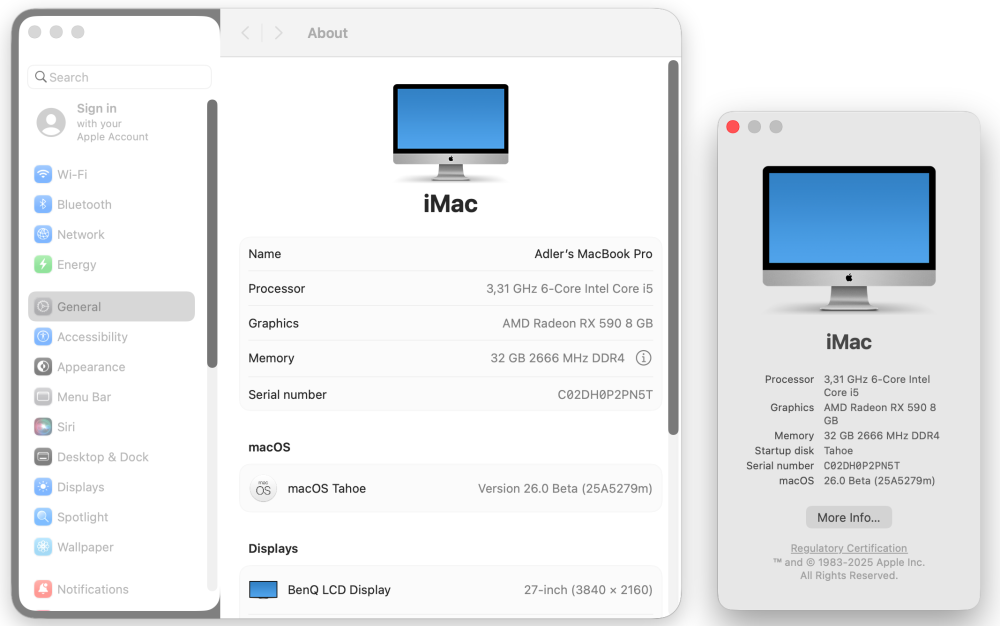Click the Search field in sidebar
The height and width of the screenshot is (626, 1000).
(119, 77)
